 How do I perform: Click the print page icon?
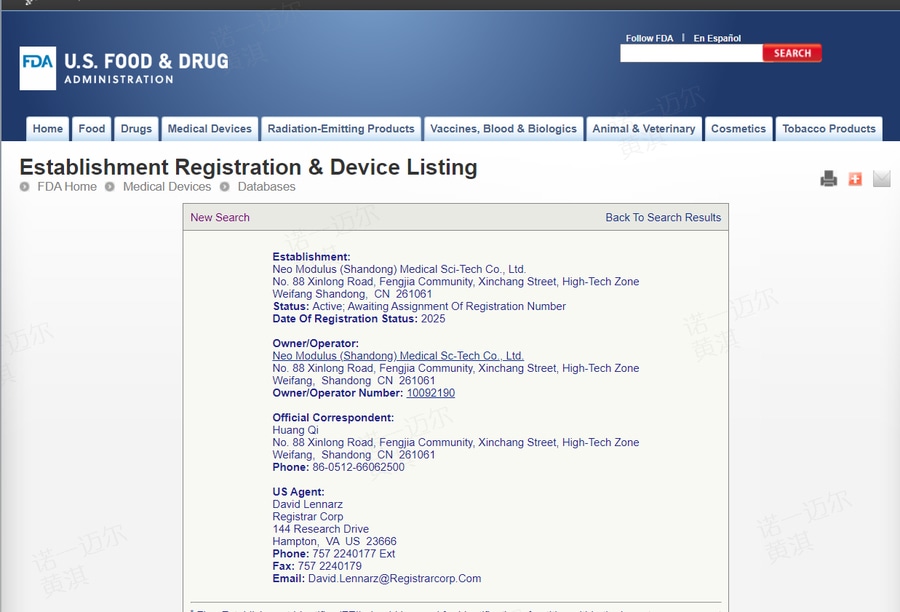pos(828,179)
